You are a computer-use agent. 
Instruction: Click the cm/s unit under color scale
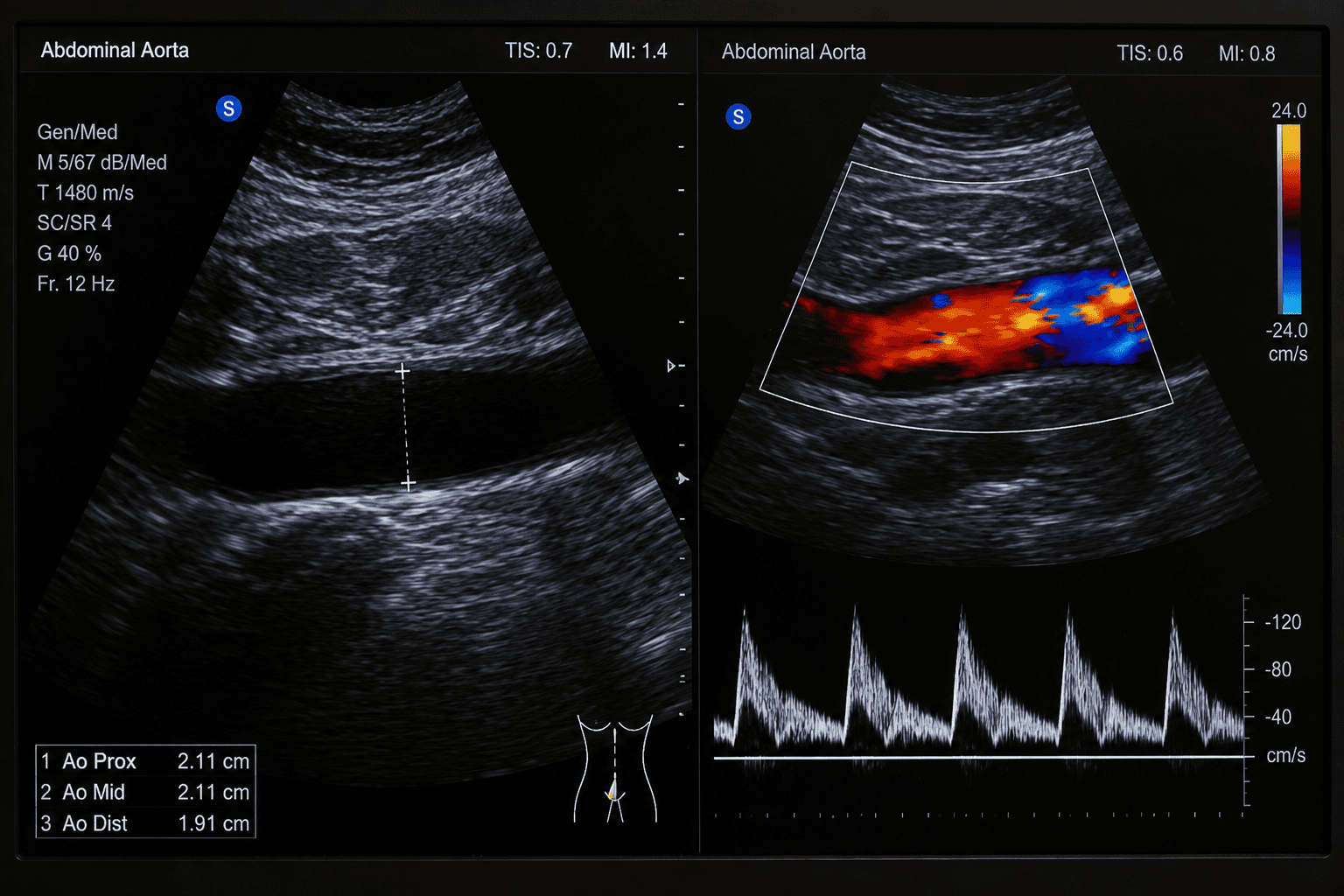(x=1288, y=354)
